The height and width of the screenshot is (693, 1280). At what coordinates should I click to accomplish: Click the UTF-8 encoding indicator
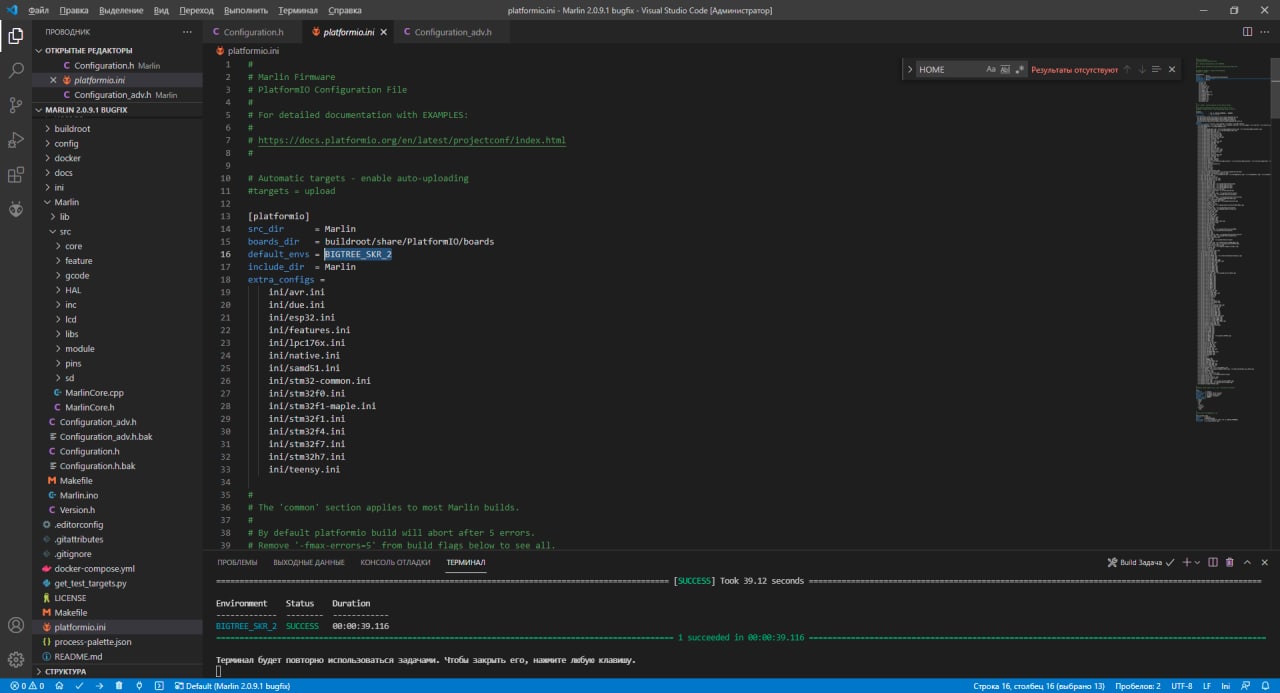coord(1181,686)
